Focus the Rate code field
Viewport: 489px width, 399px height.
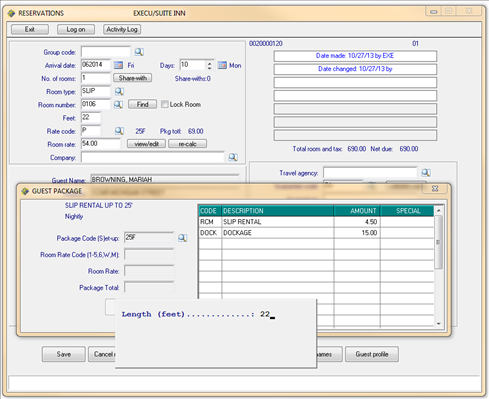click(x=91, y=131)
